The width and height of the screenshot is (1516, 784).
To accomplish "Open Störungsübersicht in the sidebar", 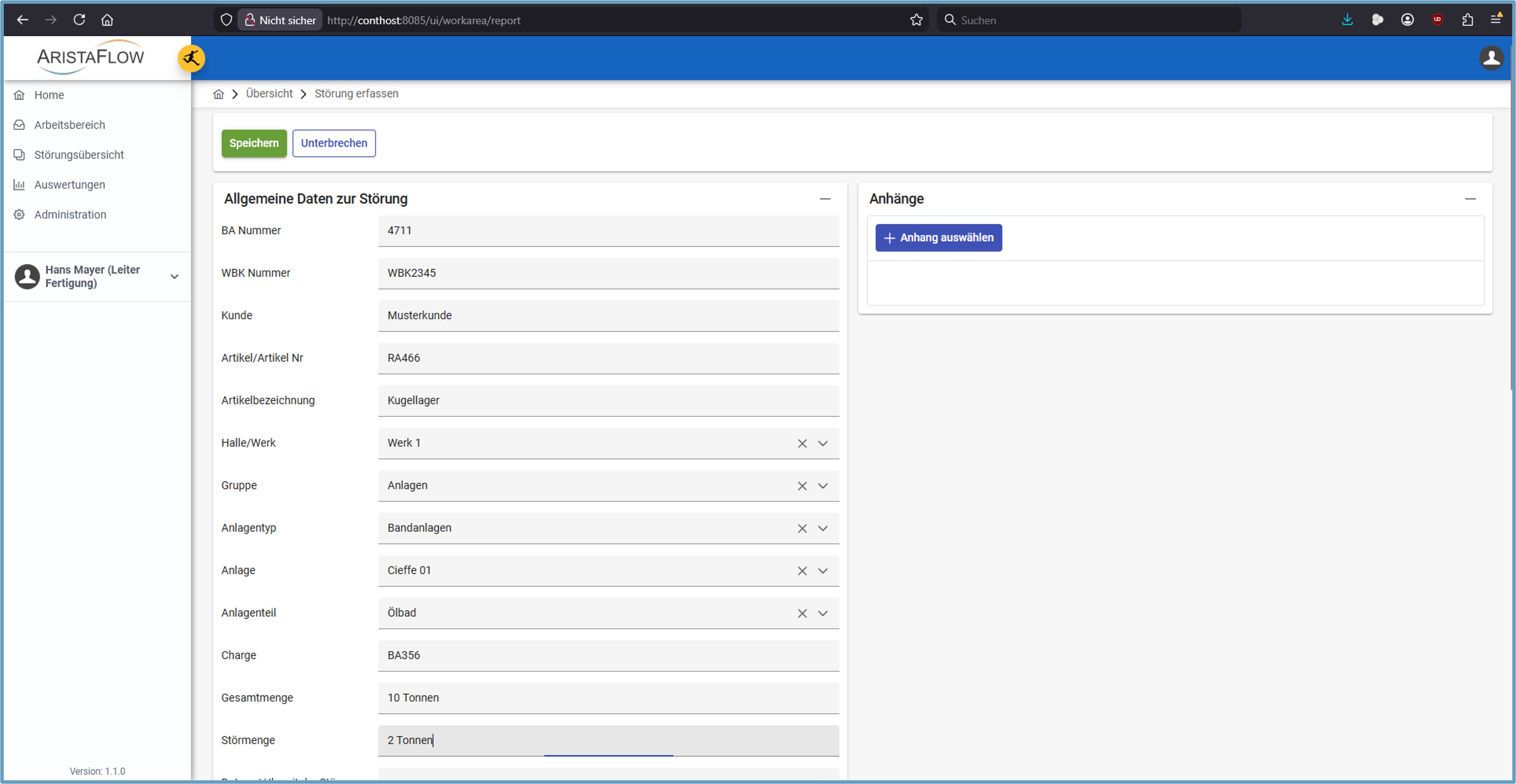I will (79, 155).
